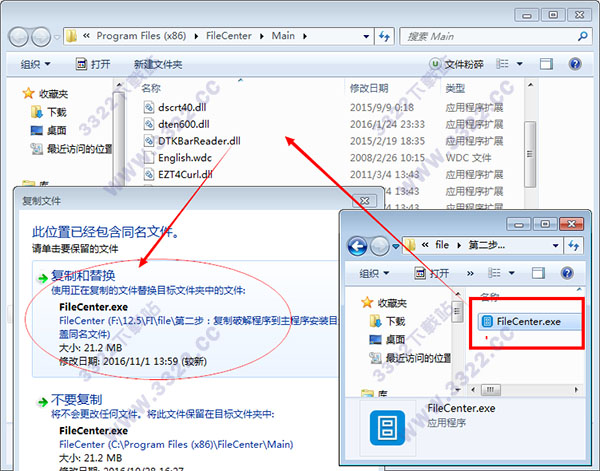Screen dimensions: 600x471
Task: Open 最近访问的位置 in Main window sidebar
Action: (72, 148)
